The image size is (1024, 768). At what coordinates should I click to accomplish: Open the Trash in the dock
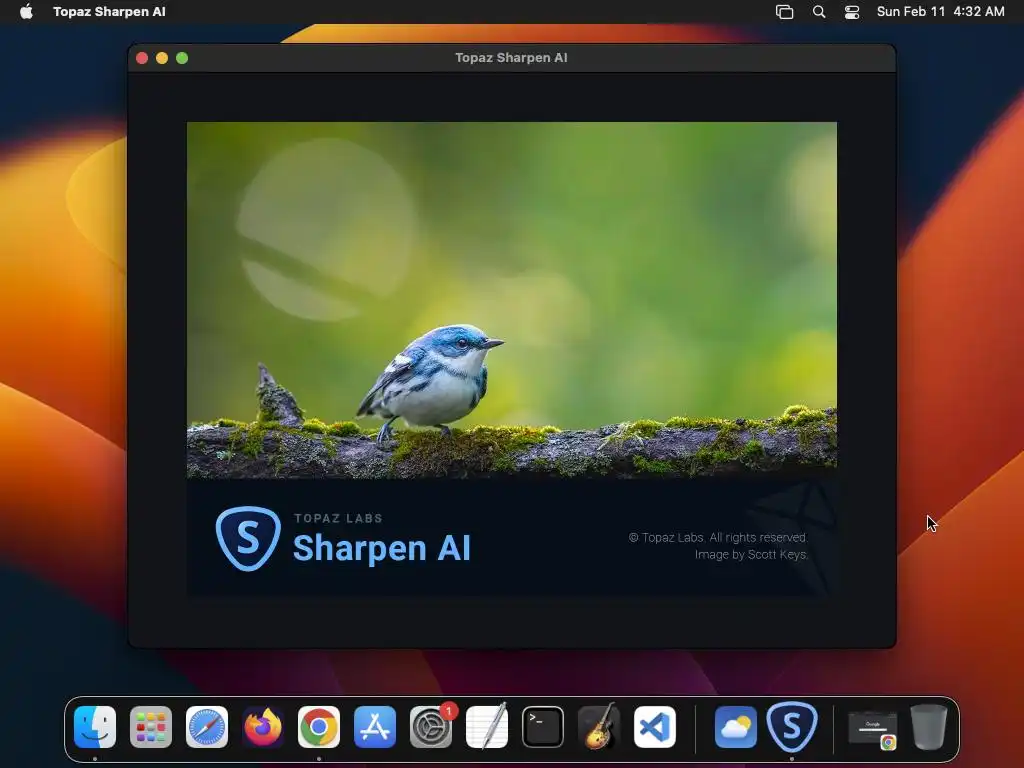(929, 727)
